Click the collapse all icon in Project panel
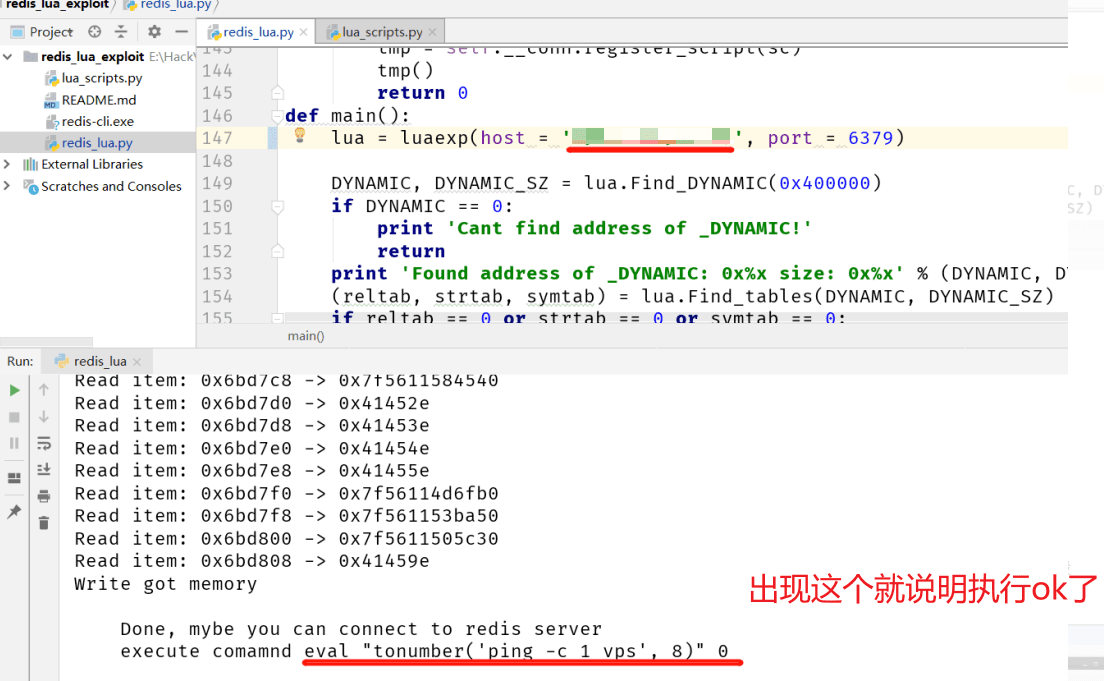The image size is (1111, 681). tap(121, 32)
